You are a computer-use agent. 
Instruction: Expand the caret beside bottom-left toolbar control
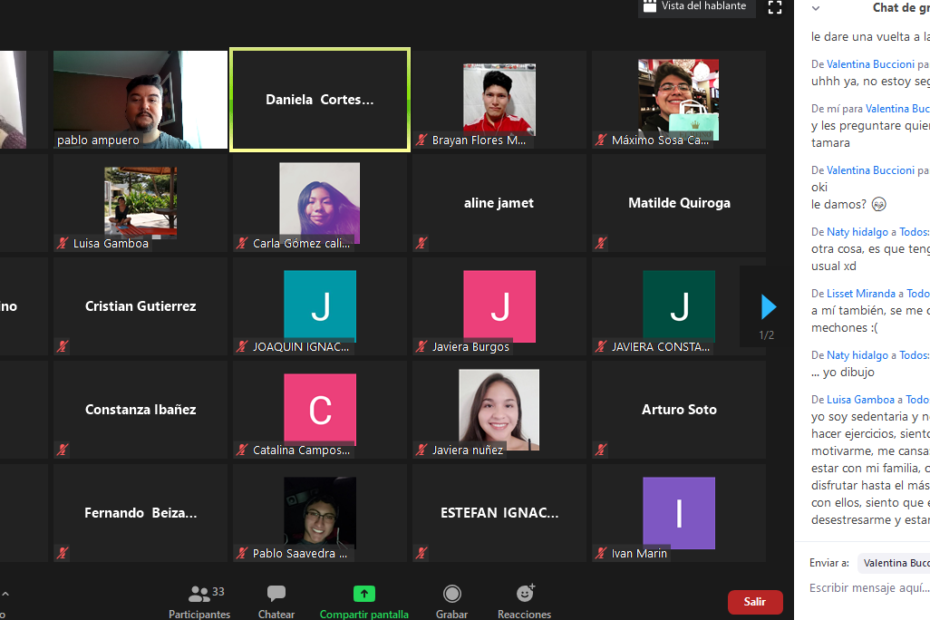pos(4,594)
